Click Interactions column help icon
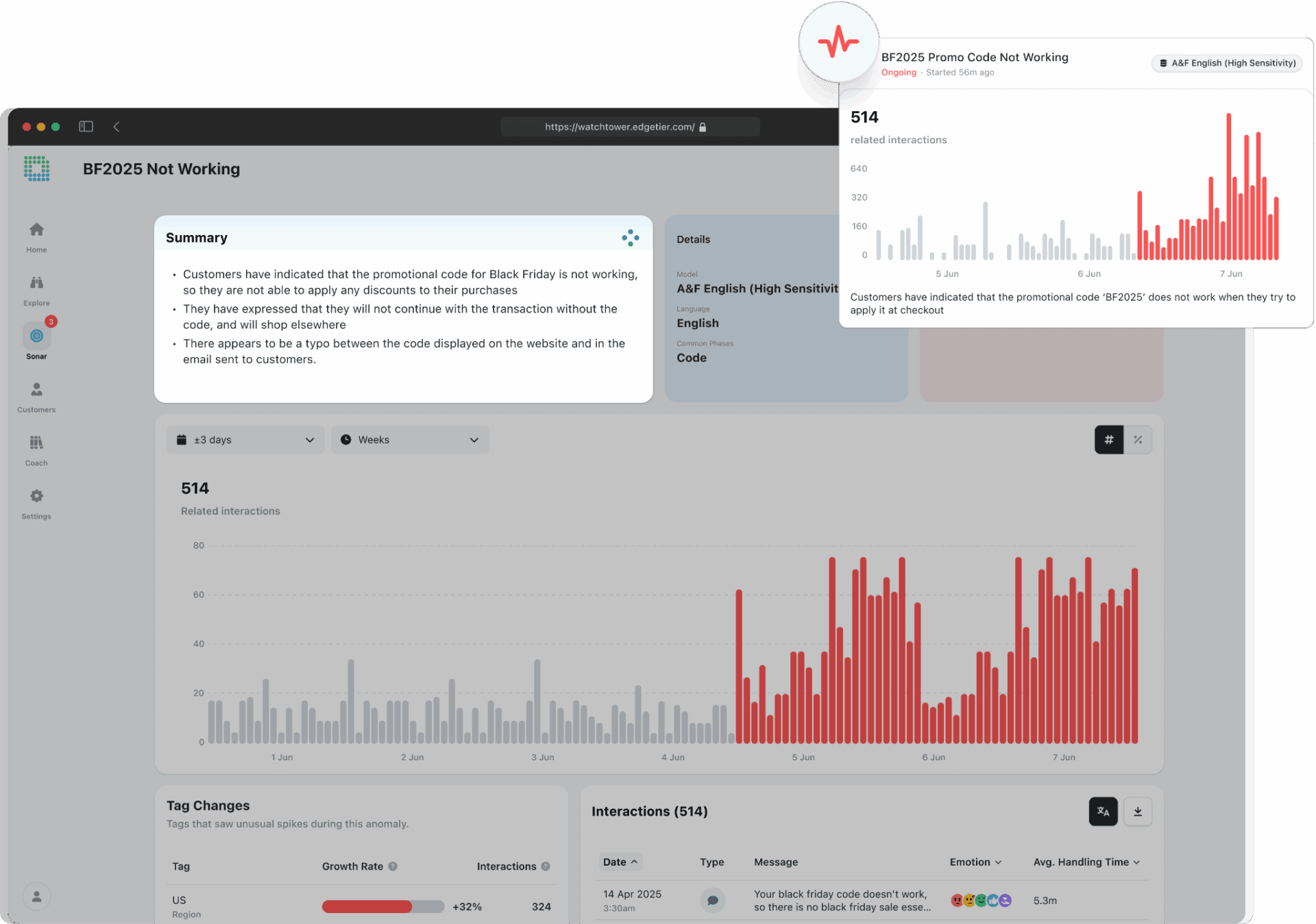This screenshot has width=1316, height=924. click(546, 866)
